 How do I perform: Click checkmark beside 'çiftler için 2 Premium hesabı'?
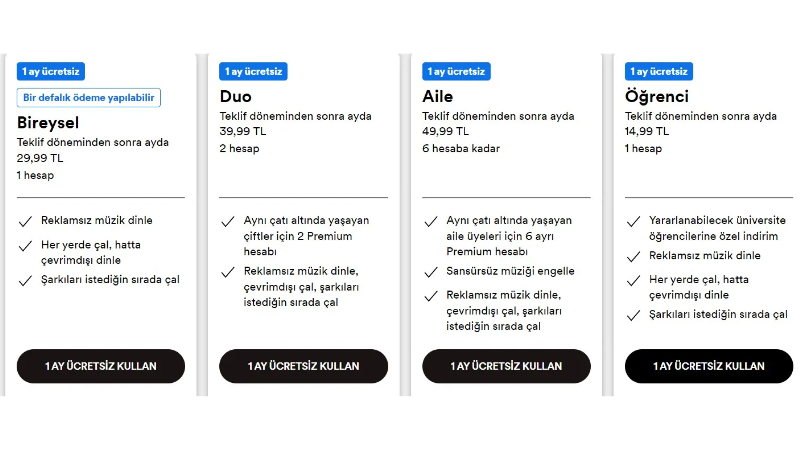point(228,221)
